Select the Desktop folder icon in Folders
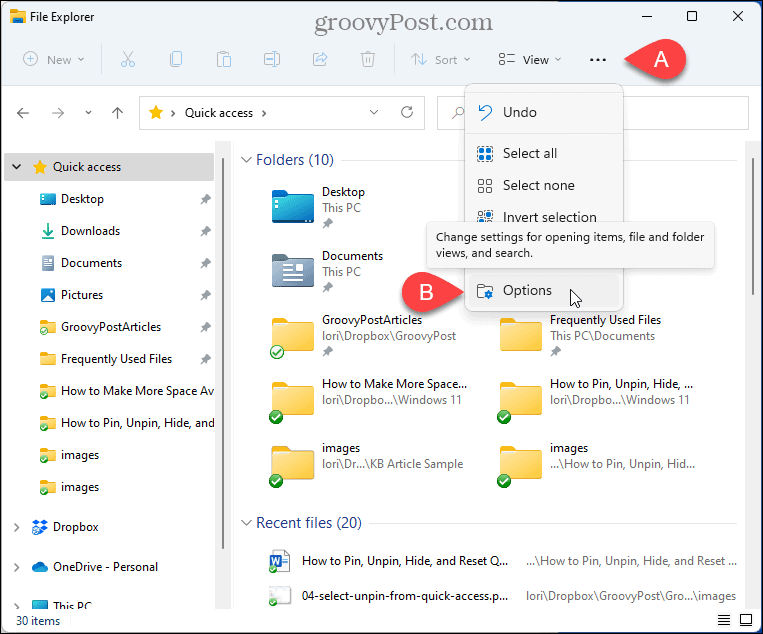This screenshot has height=634, width=763. click(292, 207)
